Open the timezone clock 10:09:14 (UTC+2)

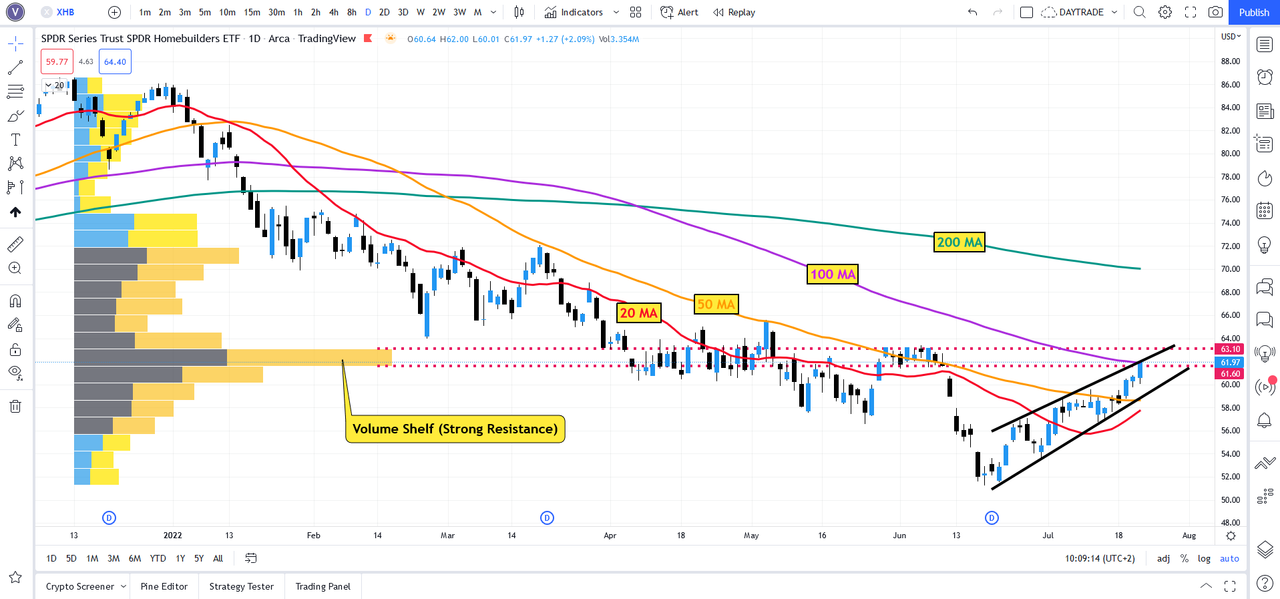[1101, 558]
